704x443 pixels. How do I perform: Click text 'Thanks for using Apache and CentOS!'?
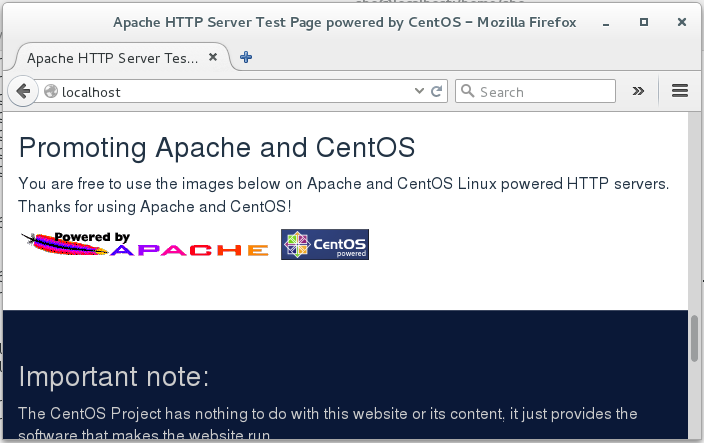click(155, 206)
